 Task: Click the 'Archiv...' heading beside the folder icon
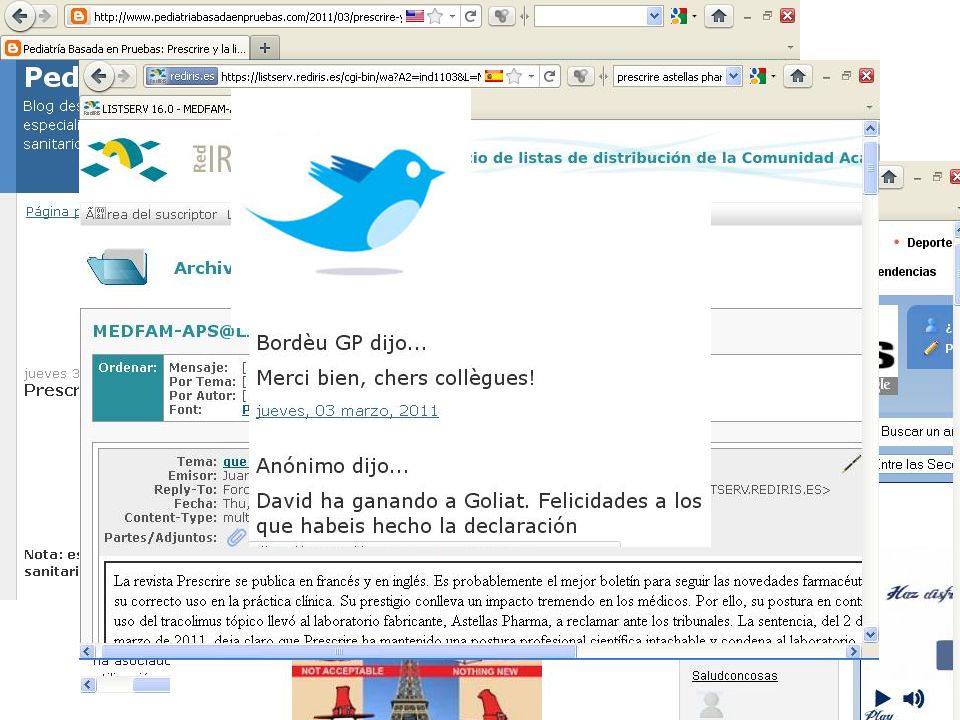coord(203,268)
